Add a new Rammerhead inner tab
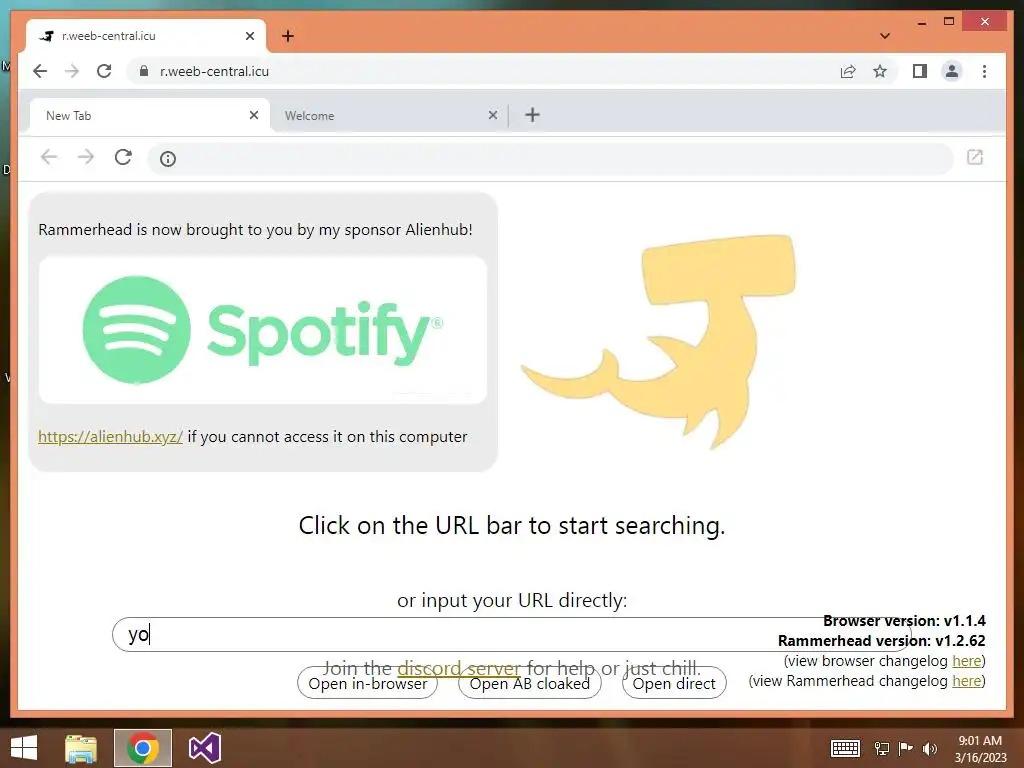The height and width of the screenshot is (768, 1024). click(532, 115)
